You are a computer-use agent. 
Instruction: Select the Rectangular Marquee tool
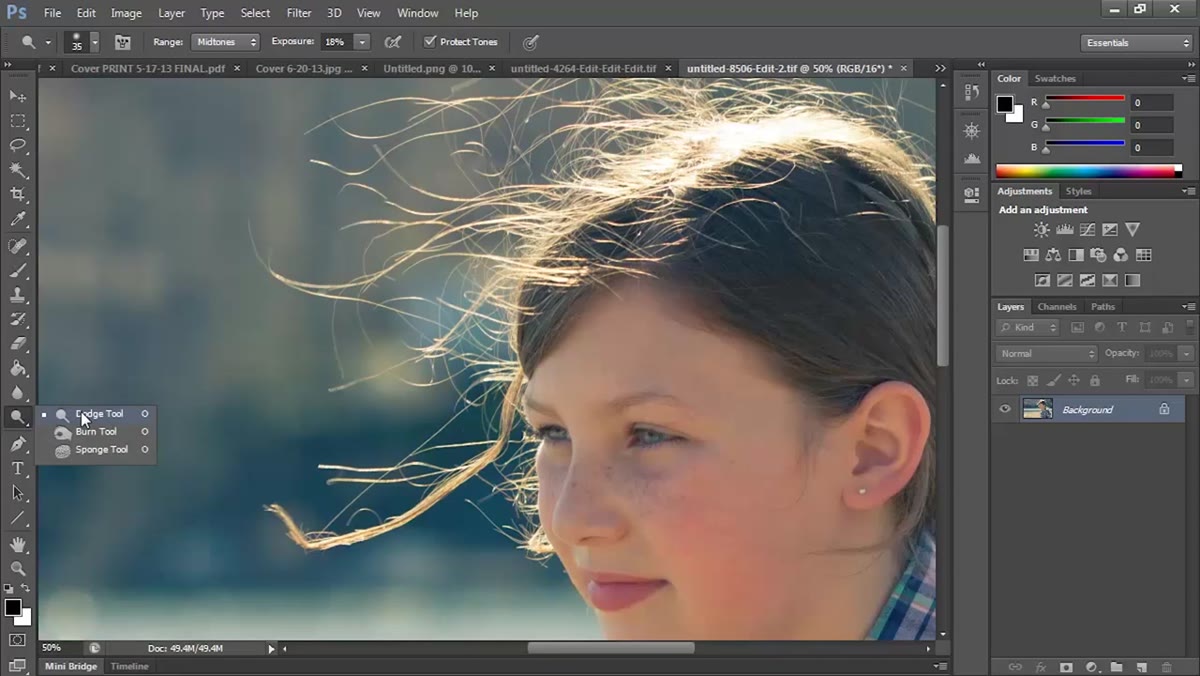[x=18, y=121]
